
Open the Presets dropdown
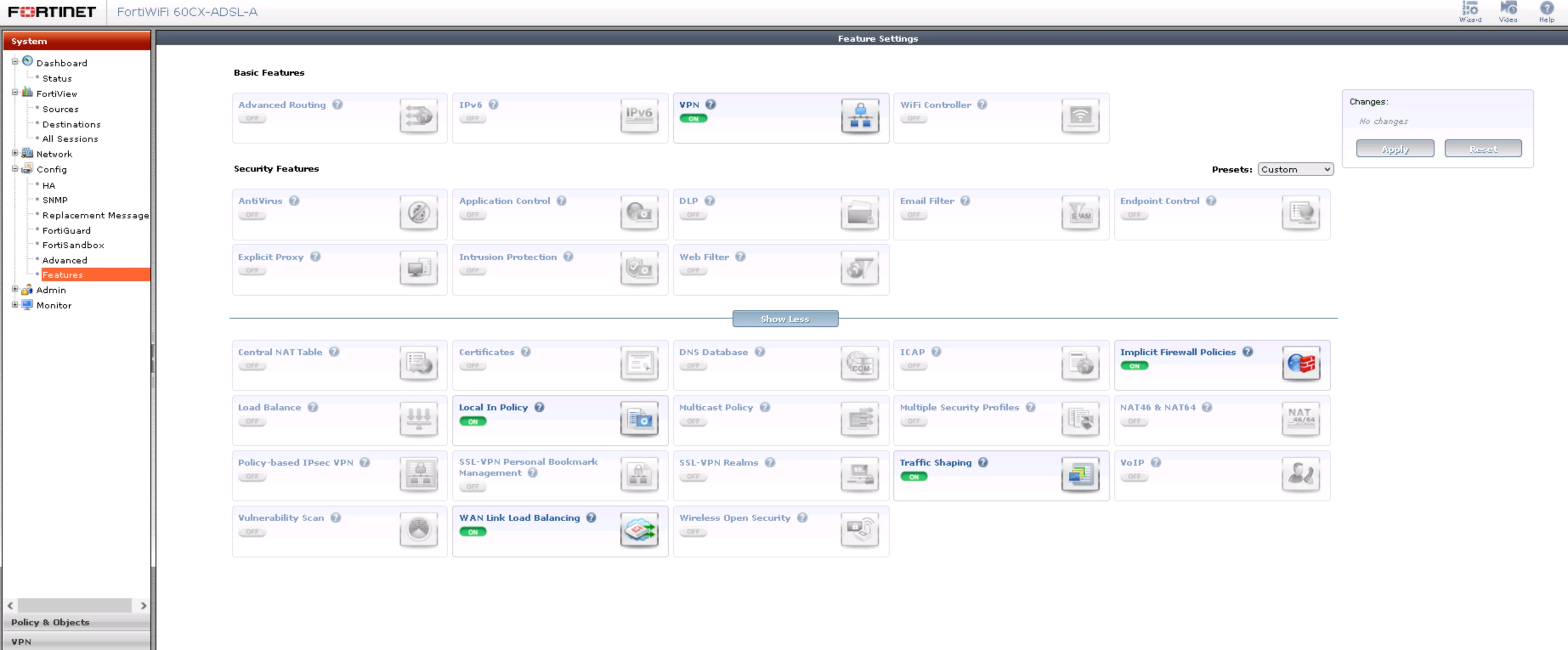point(1295,169)
